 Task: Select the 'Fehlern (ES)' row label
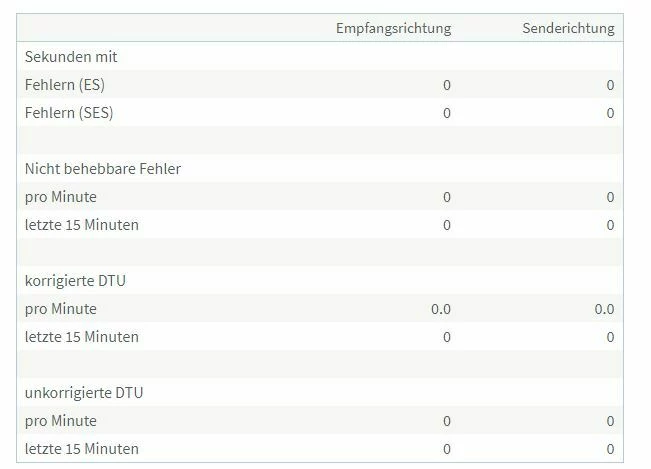pos(65,85)
